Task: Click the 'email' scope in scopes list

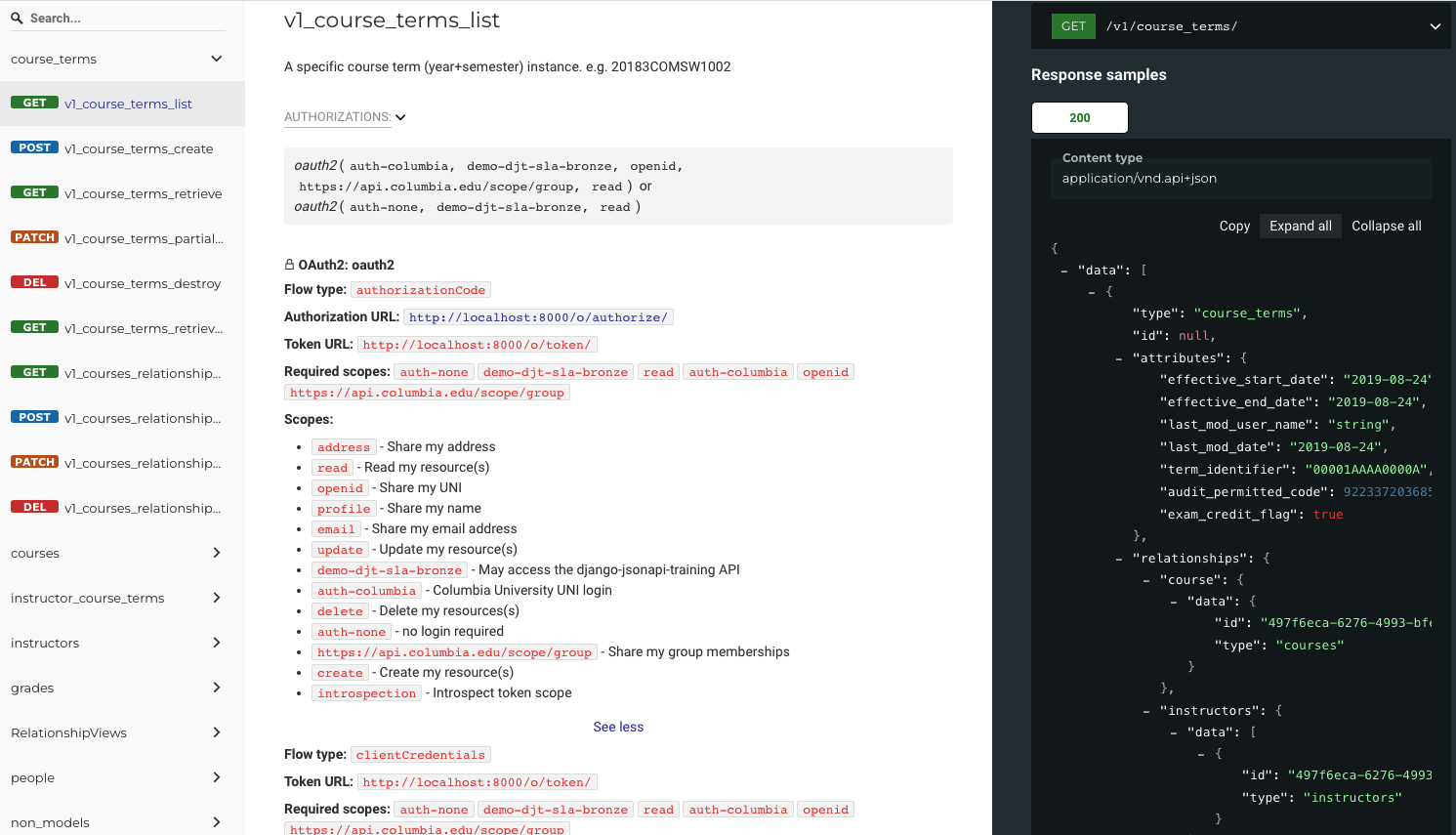Action: pyautogui.click(x=335, y=529)
